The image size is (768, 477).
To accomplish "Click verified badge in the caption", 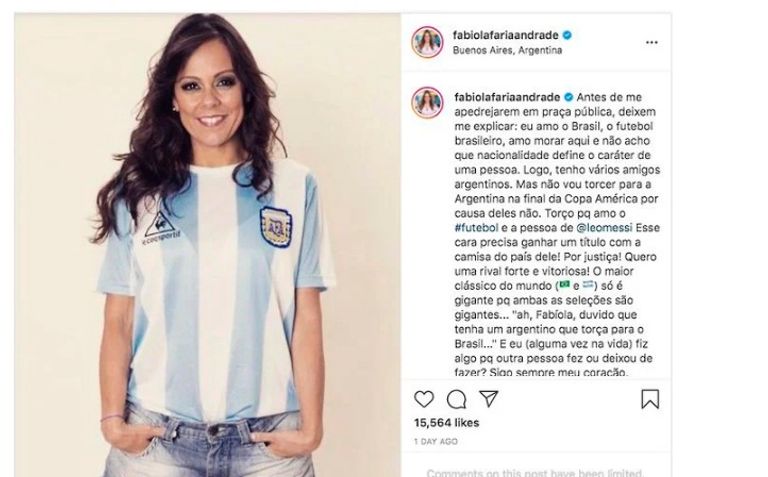I will click(568, 97).
